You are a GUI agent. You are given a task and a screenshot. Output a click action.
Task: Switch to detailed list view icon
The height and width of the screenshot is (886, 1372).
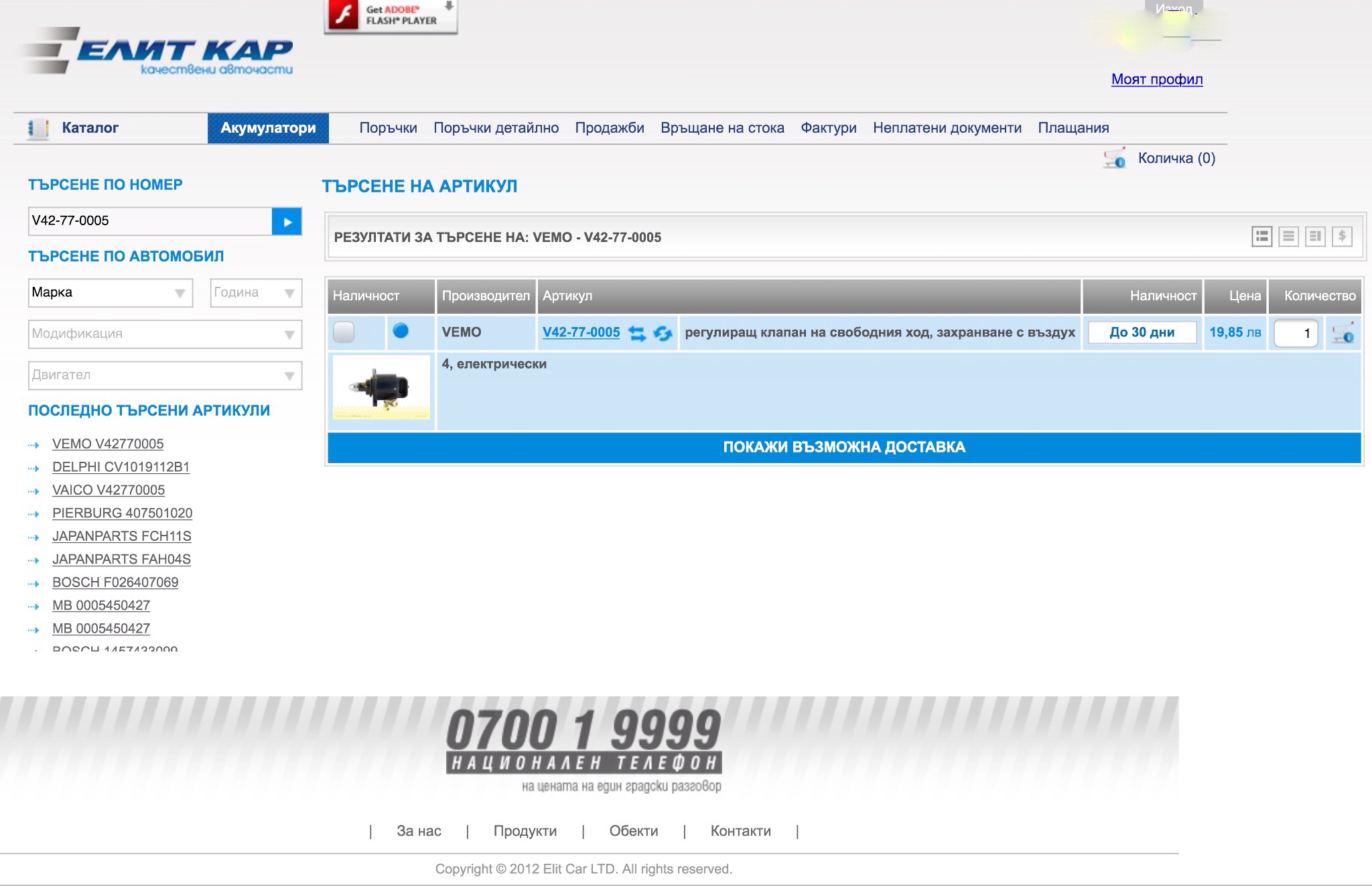pos(1261,237)
